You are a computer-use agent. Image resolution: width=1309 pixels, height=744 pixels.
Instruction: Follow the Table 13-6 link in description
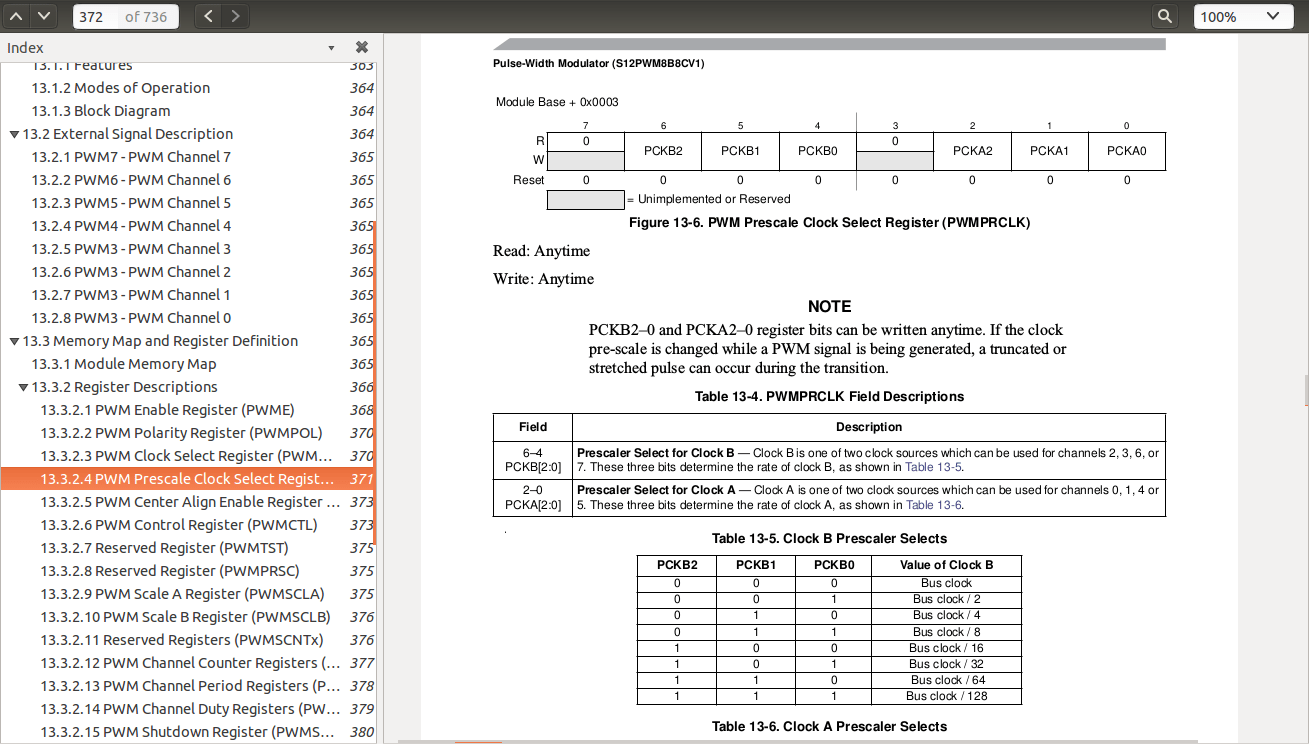(934, 505)
